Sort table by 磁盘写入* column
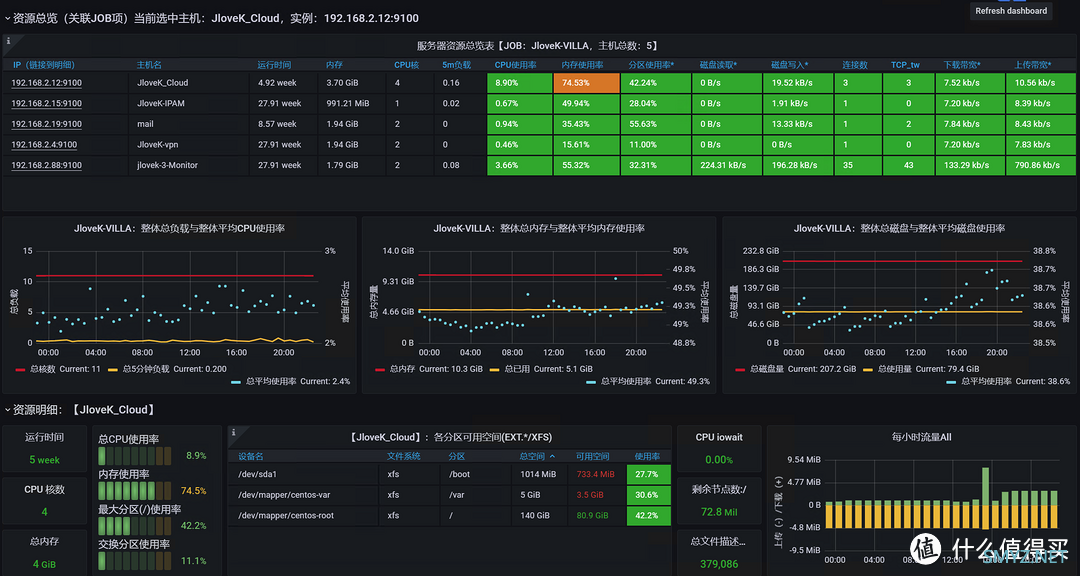Image resolution: width=1080 pixels, height=576 pixels. tap(790, 65)
